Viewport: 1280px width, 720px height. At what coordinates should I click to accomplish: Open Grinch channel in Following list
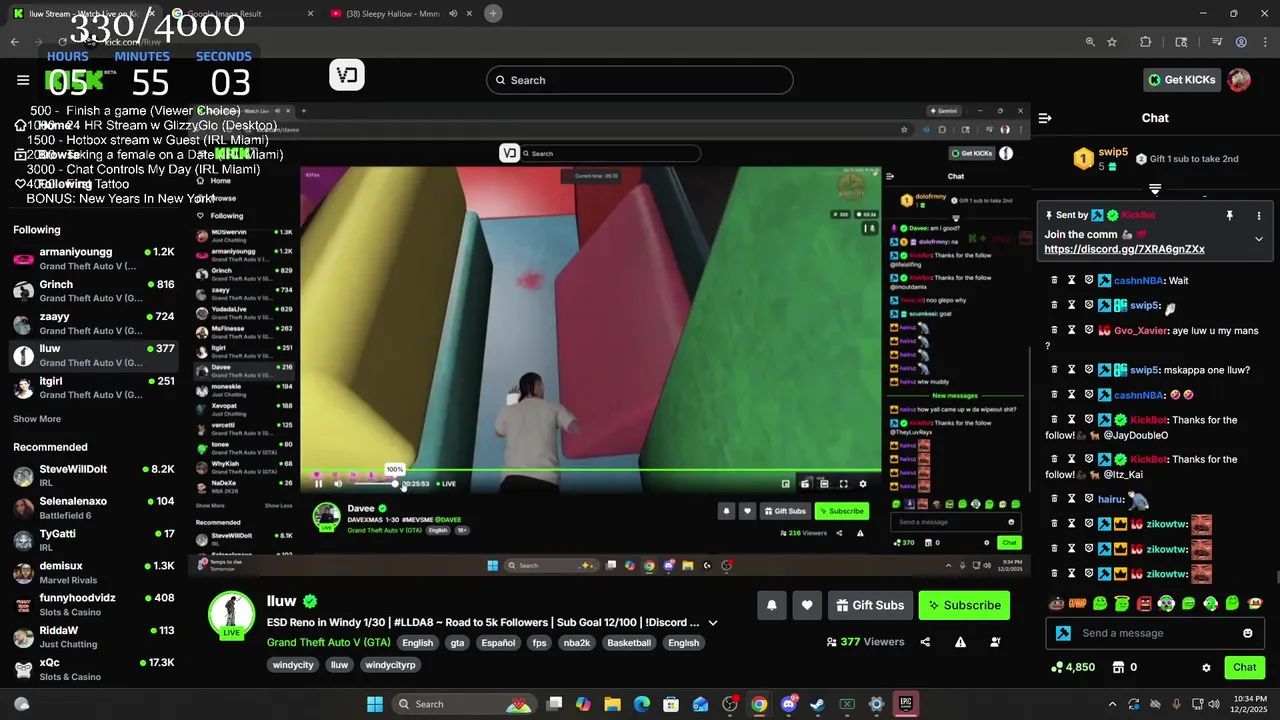coord(93,291)
